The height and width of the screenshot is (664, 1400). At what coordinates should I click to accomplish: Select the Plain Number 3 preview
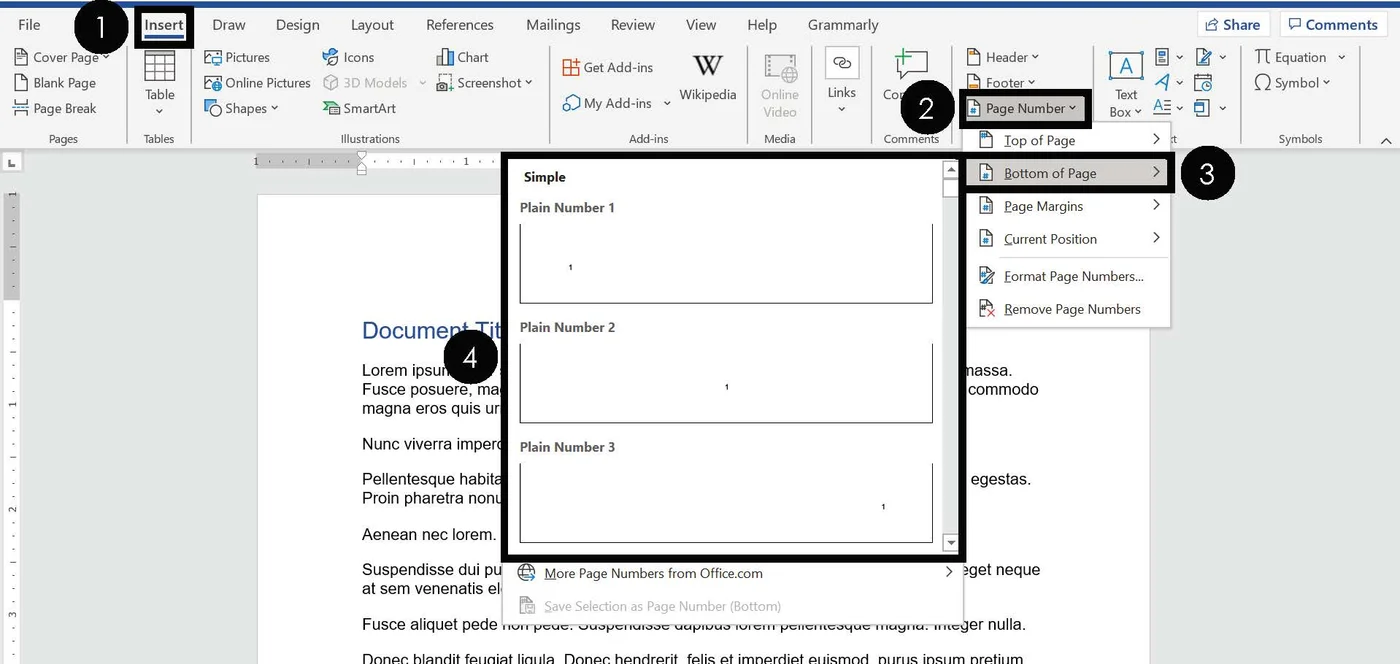click(x=726, y=502)
